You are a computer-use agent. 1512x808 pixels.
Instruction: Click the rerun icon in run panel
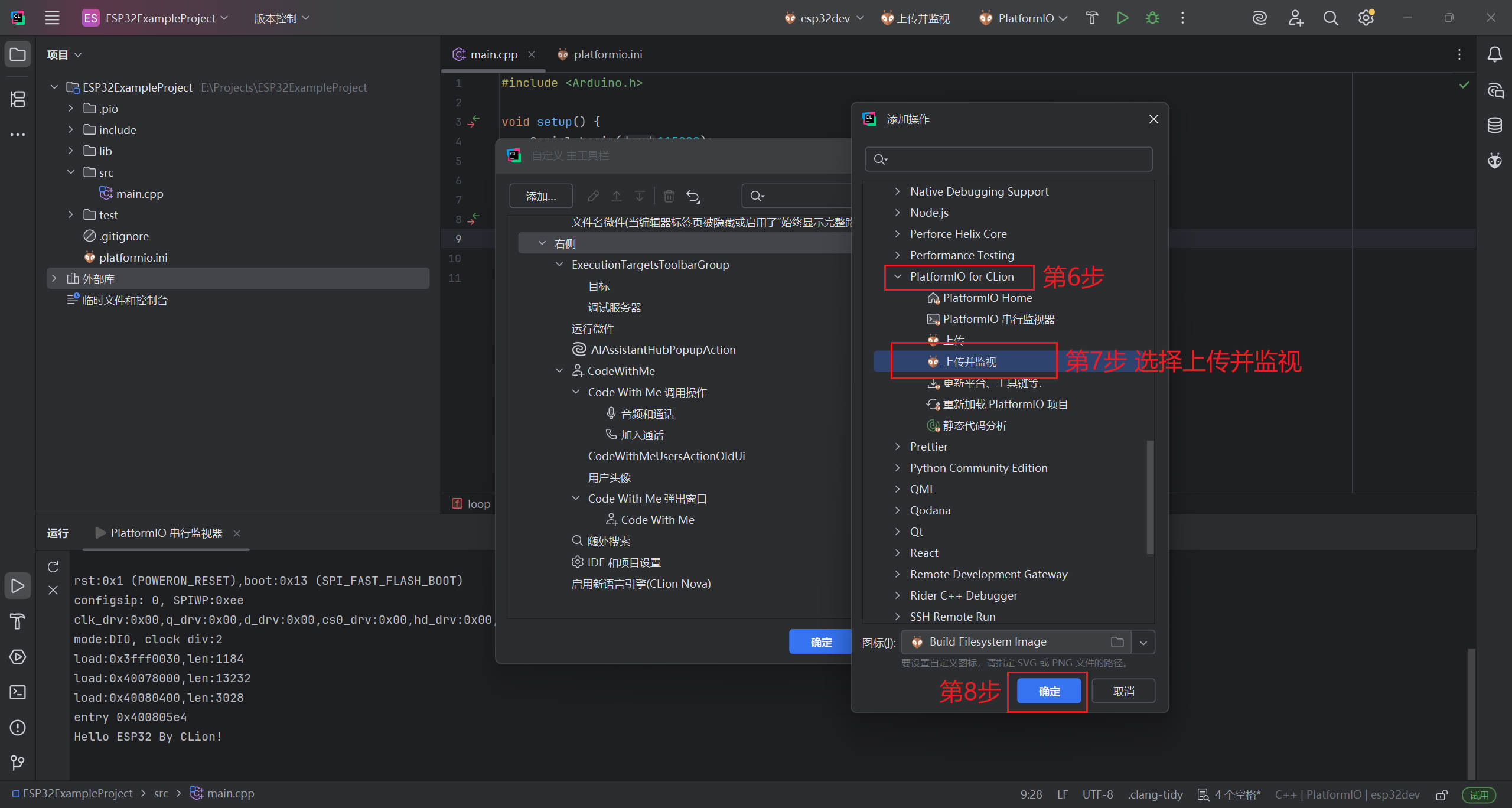(x=53, y=566)
